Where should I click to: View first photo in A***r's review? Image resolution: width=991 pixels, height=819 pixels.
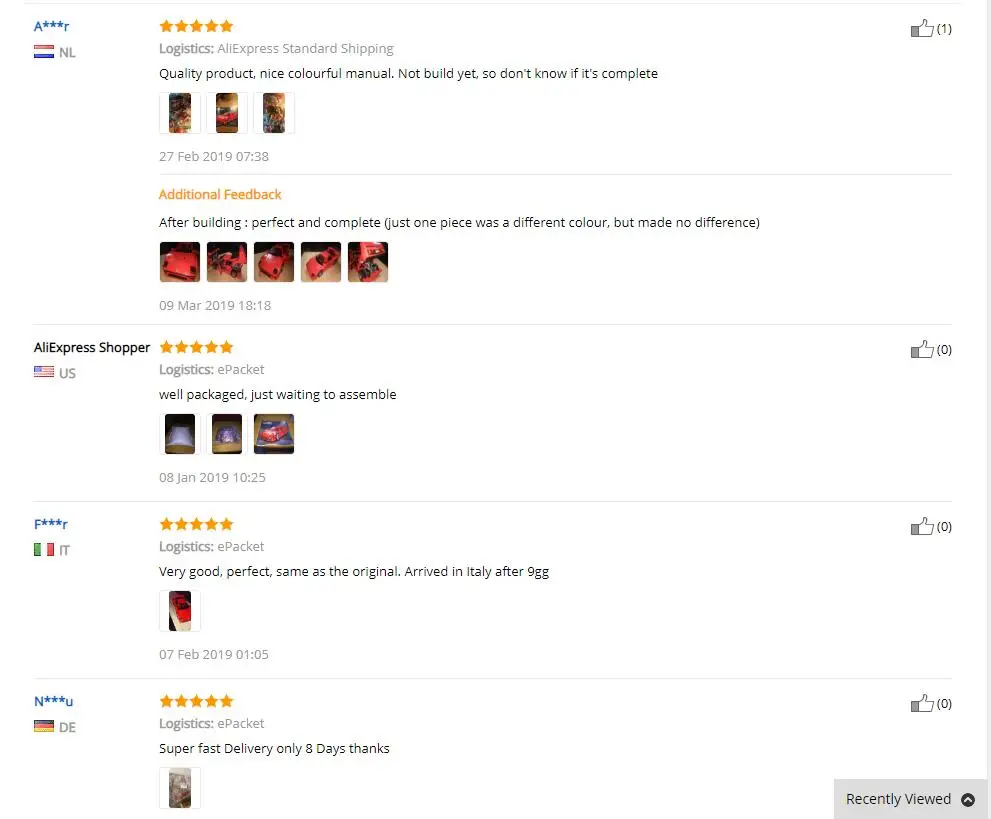coord(180,113)
